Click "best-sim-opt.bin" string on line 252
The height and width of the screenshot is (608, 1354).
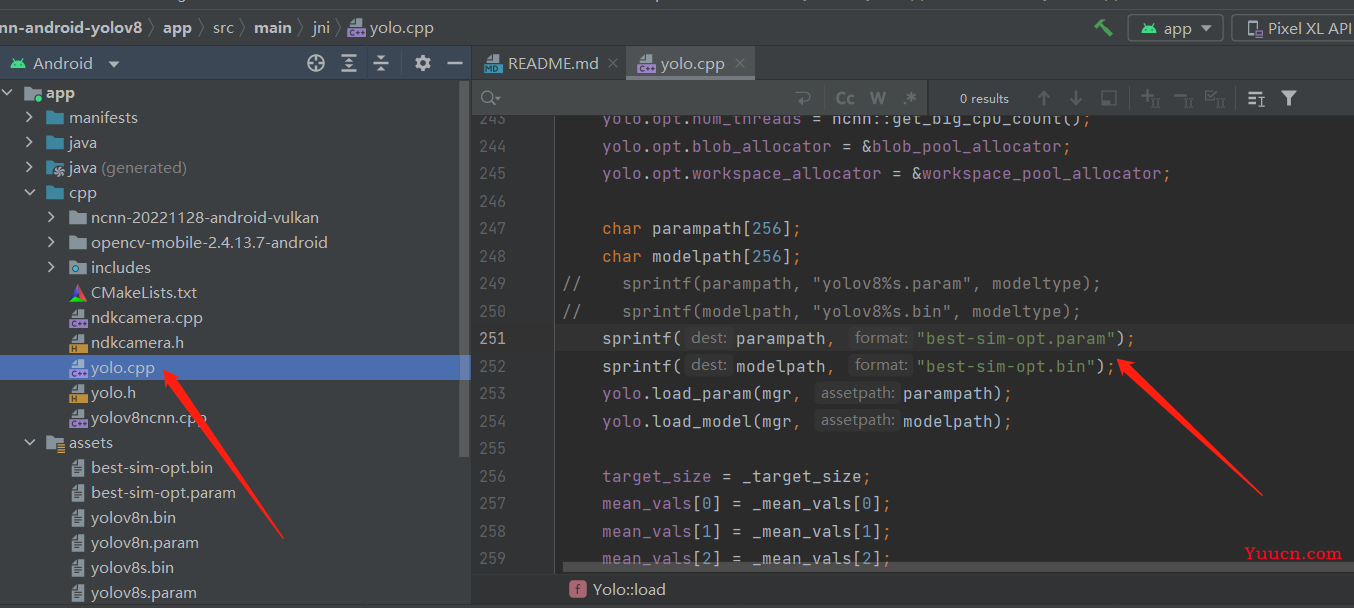(1005, 366)
